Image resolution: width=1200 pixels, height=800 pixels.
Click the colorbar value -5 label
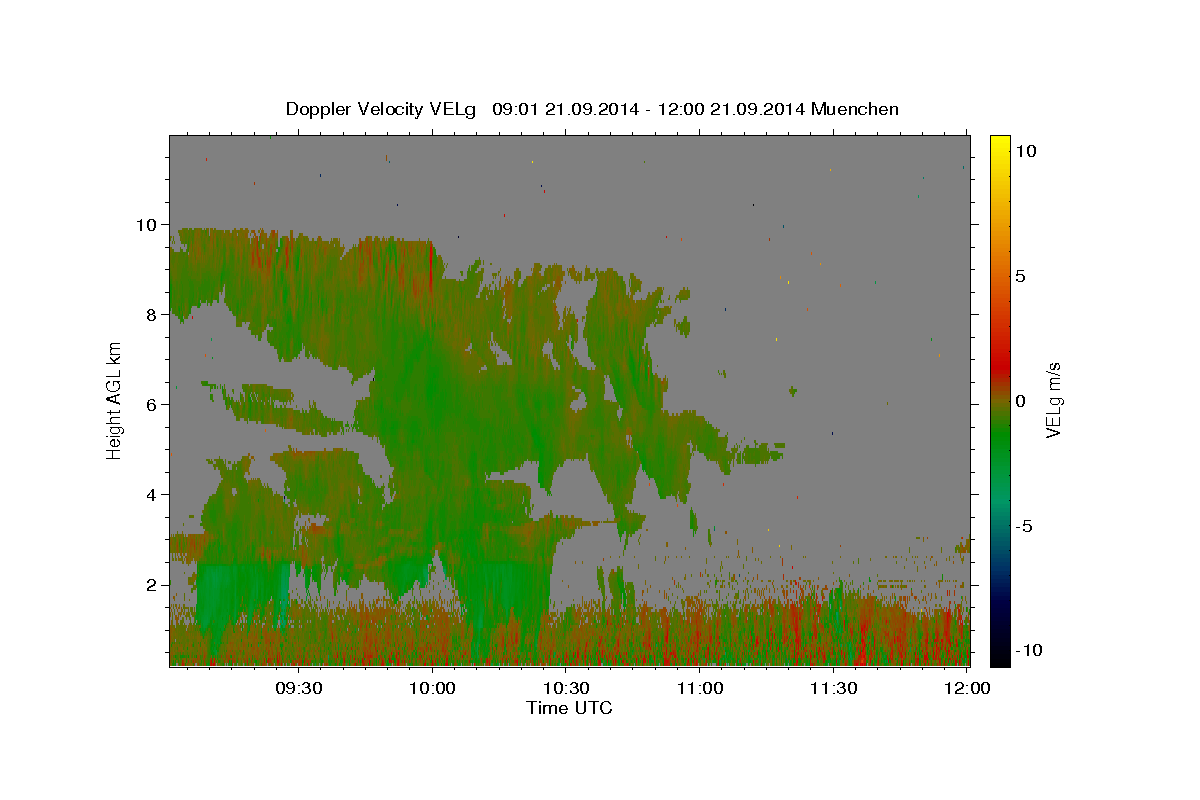click(x=1024, y=526)
